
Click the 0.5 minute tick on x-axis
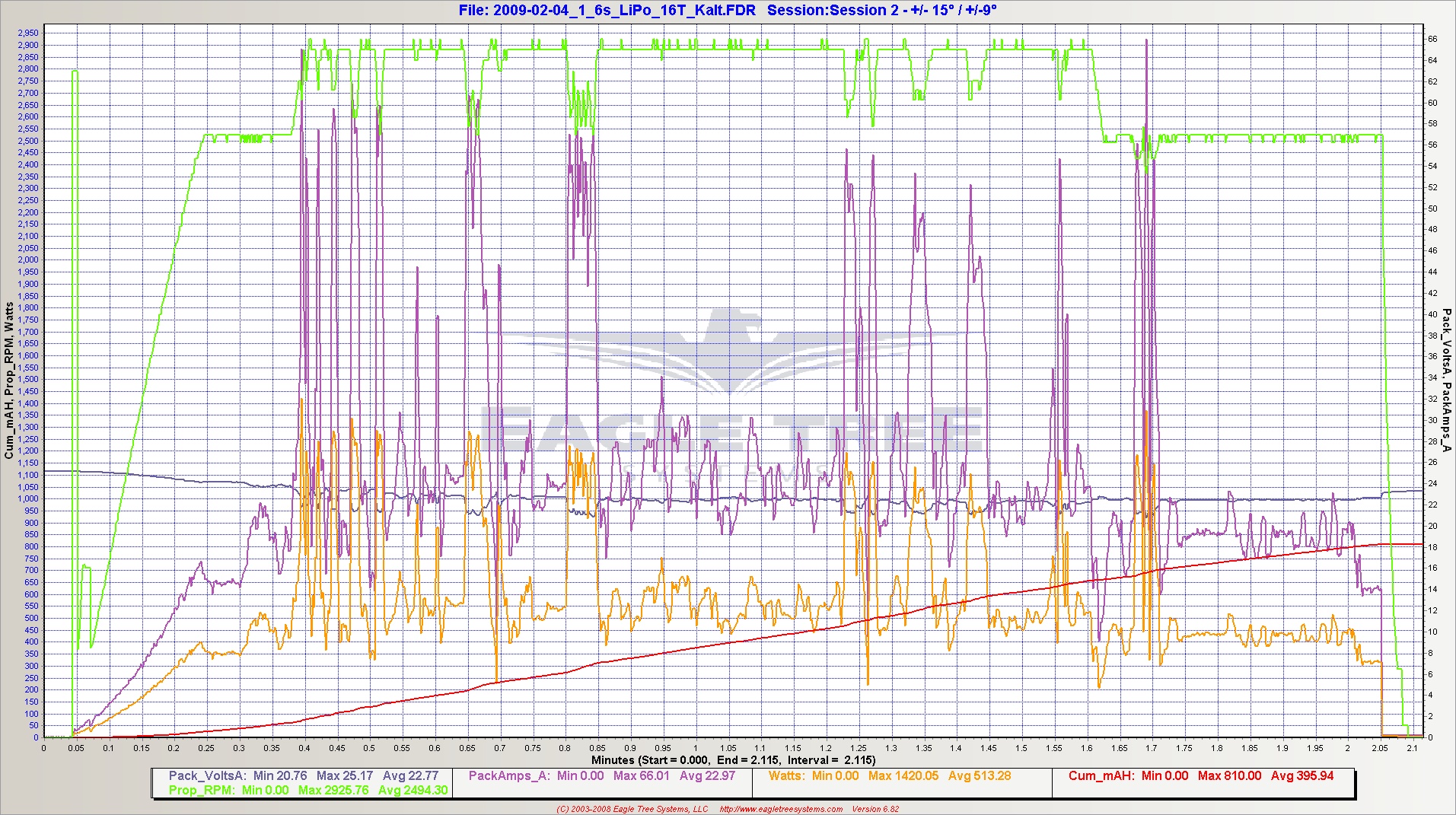coord(370,748)
